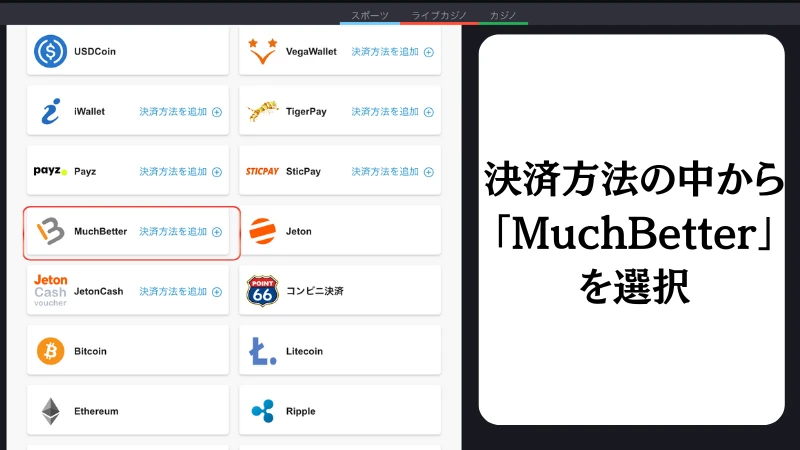Add payment method link for iWallet

pyautogui.click(x=181, y=111)
